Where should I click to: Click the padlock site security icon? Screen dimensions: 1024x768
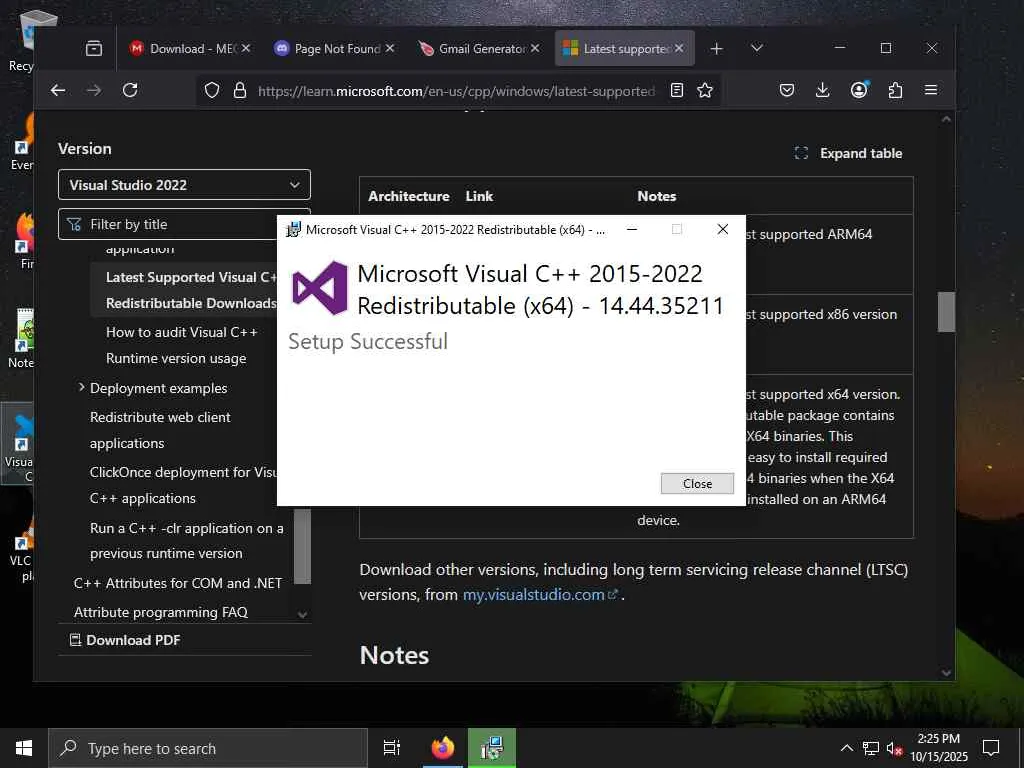point(240,90)
